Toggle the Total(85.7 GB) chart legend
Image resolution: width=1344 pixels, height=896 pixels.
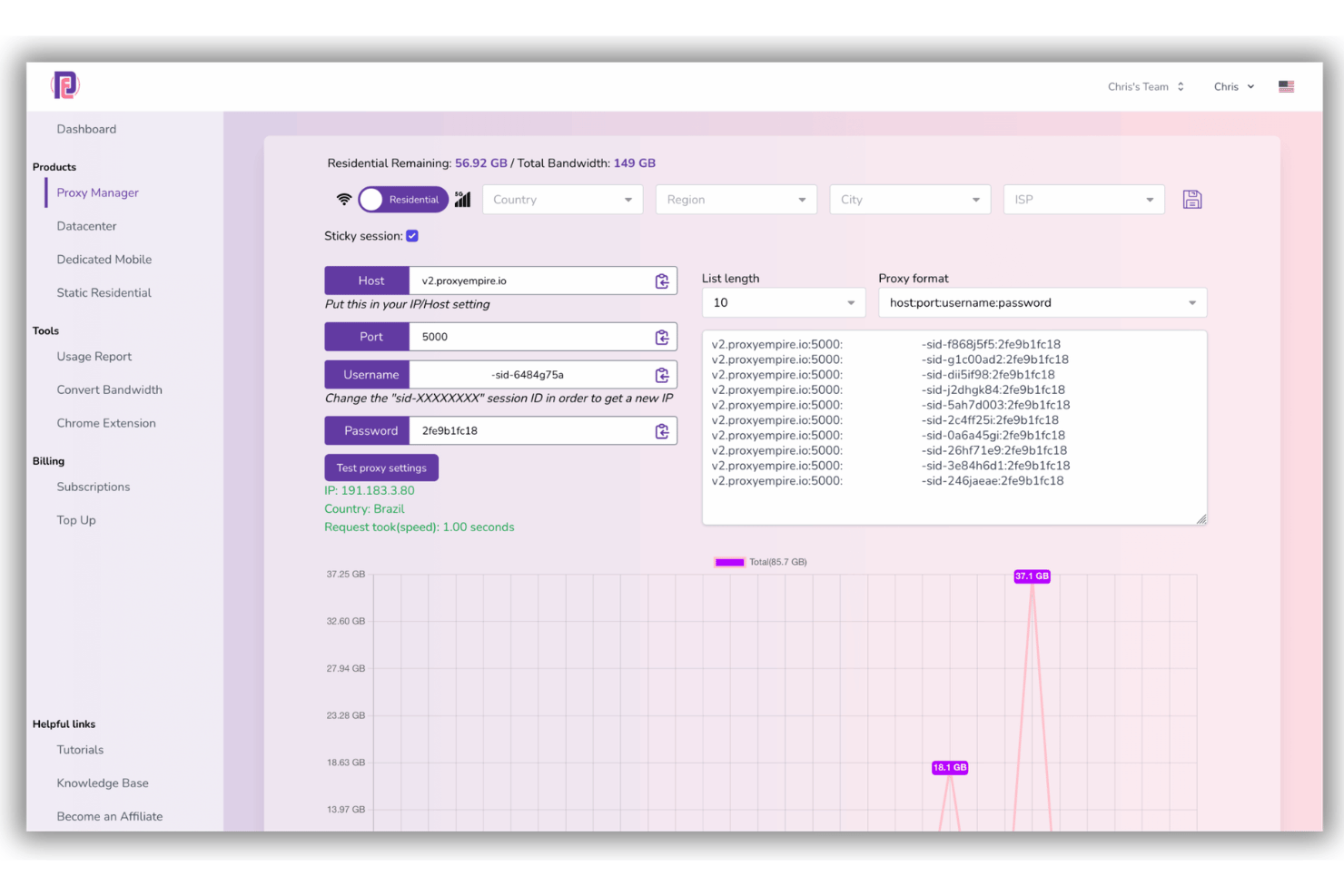tap(761, 562)
